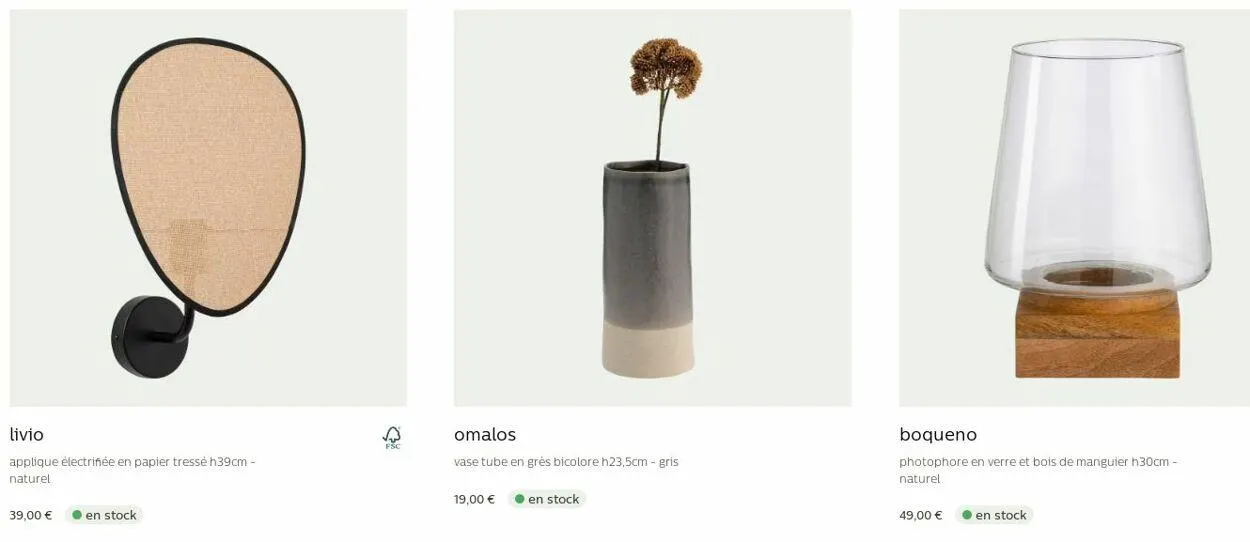Screen dimensions: 1250x542
Task: Click the 'en stock' badge under livio
Action: pyautogui.click(x=104, y=515)
